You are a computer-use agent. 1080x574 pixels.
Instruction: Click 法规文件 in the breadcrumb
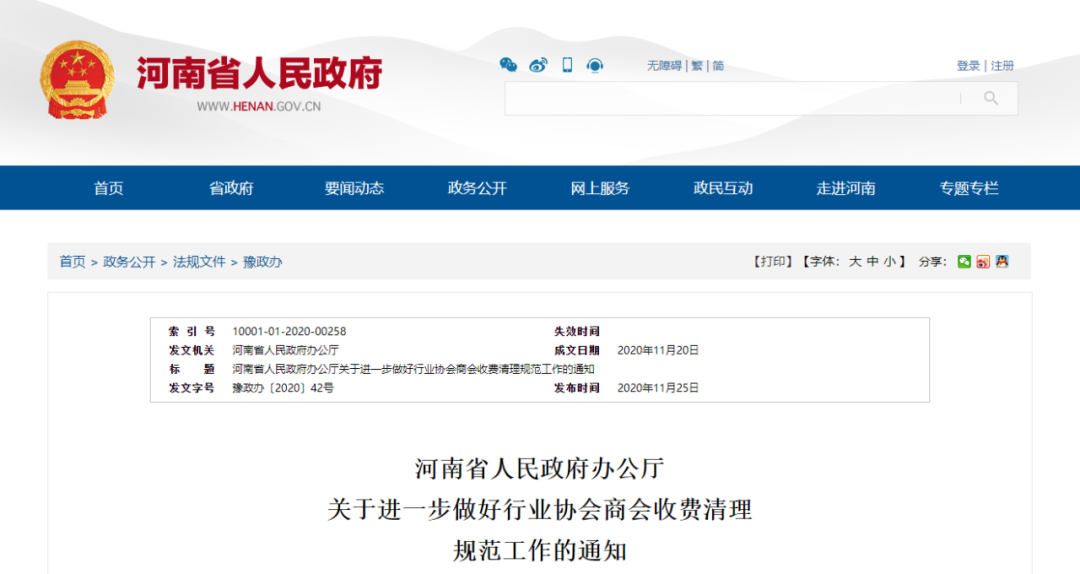click(x=199, y=261)
